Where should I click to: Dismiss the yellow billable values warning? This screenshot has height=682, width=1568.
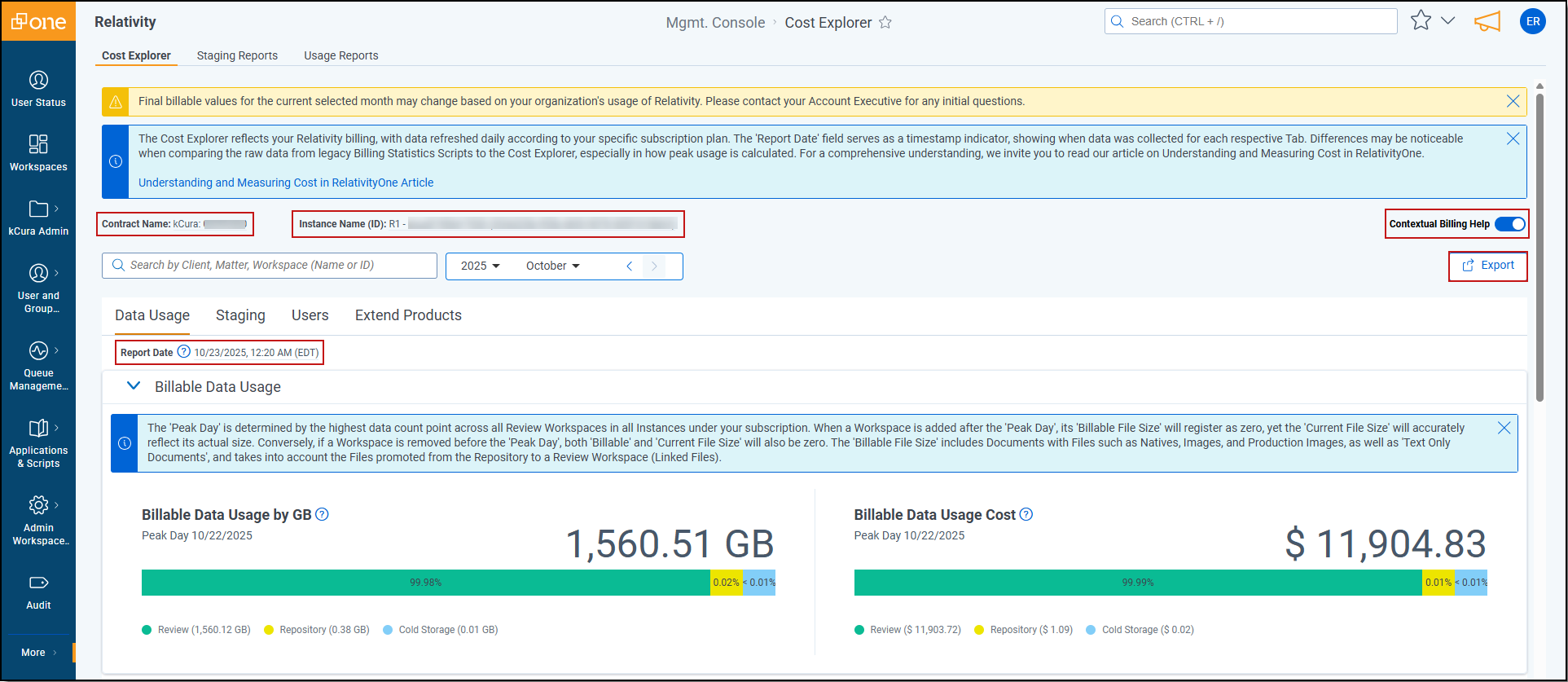1513,101
